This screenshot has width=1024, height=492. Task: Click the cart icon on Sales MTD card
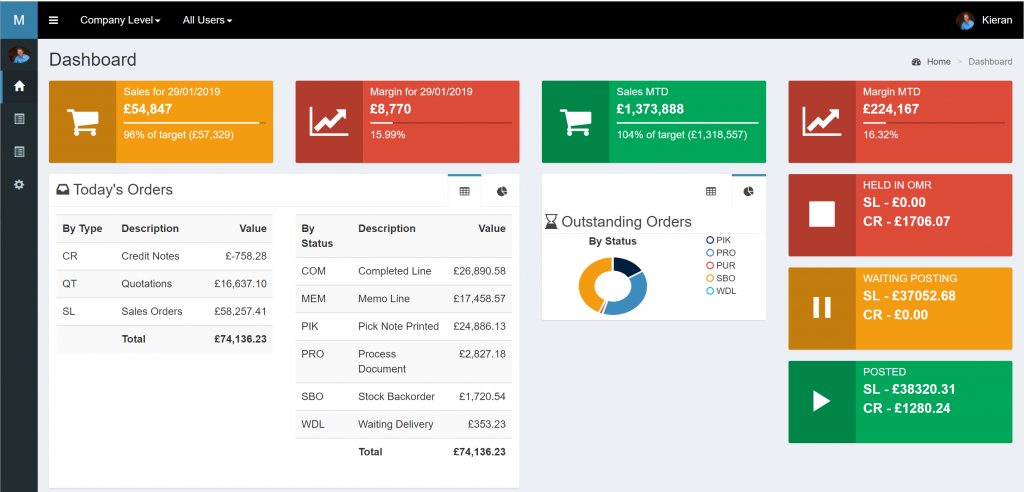(x=575, y=122)
